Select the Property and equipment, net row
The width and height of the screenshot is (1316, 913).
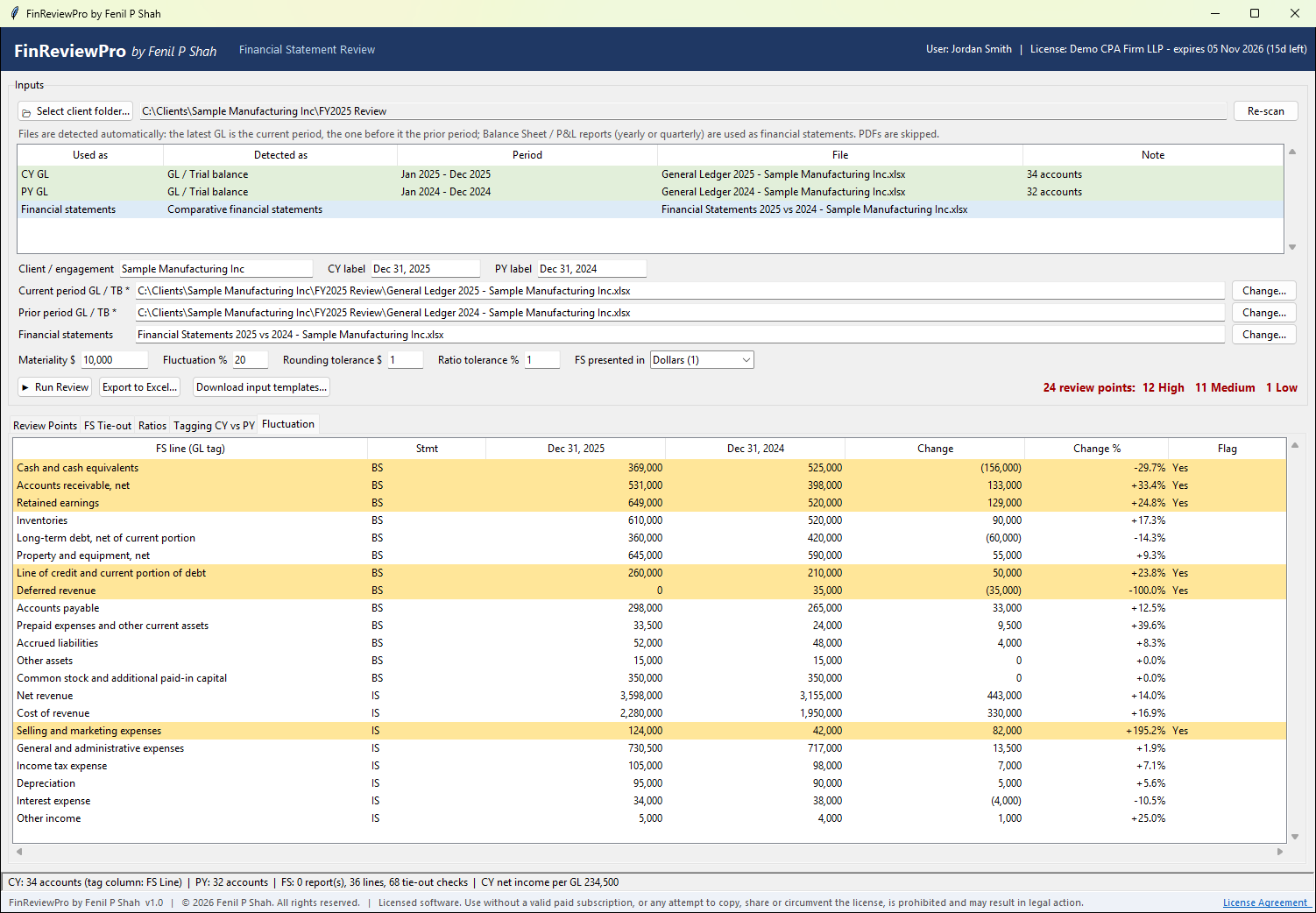(649, 556)
